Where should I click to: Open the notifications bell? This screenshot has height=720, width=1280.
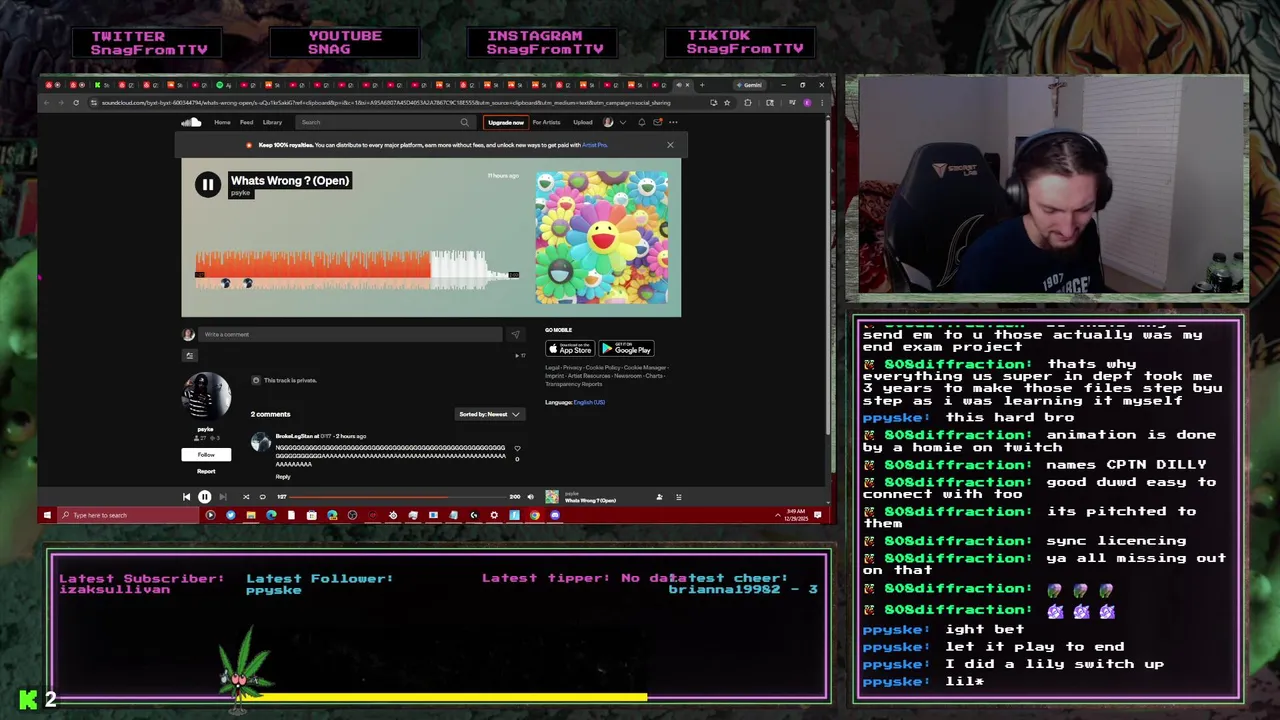641,122
